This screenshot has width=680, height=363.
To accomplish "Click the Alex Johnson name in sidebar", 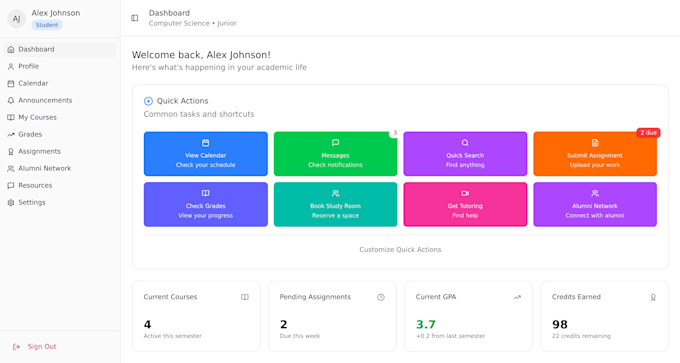I will point(56,13).
